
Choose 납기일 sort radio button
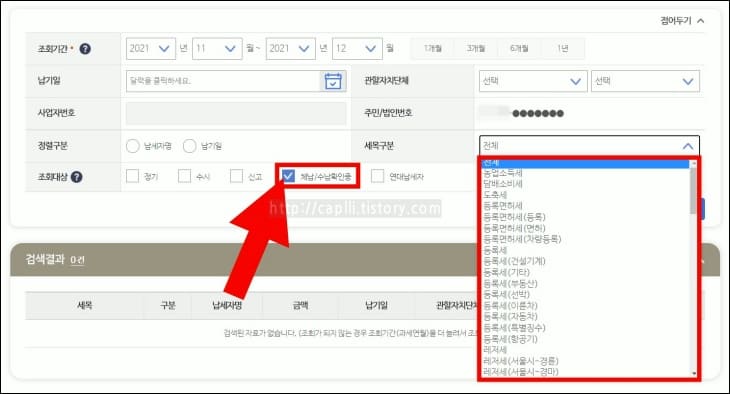click(x=189, y=146)
